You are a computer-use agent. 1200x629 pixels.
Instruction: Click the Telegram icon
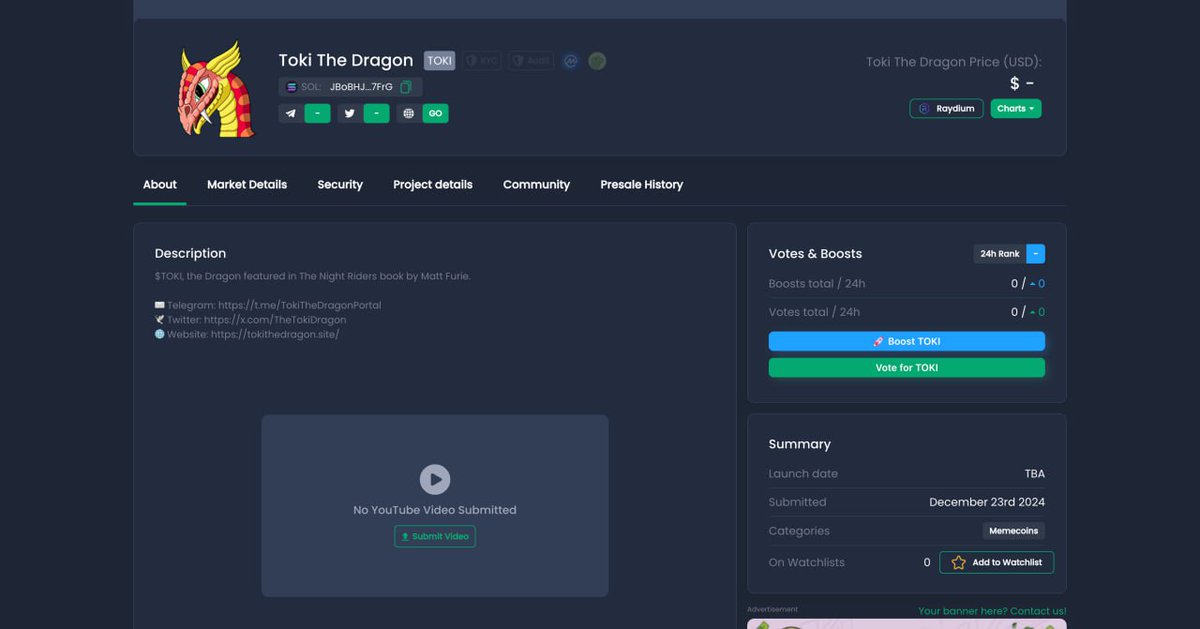tap(290, 114)
